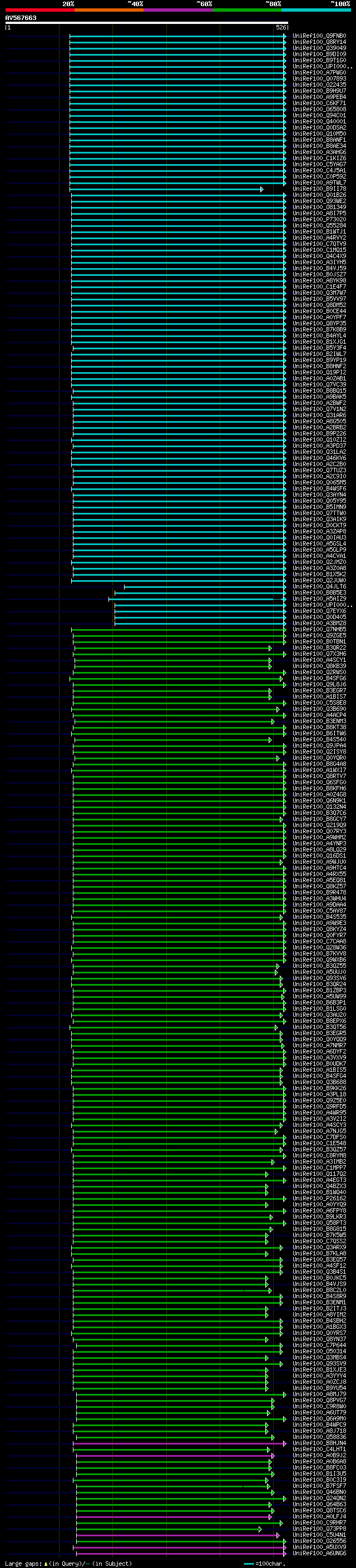Image resolution: width=356 pixels, height=1568 pixels.
Task: Open hit UniRef100_Q9FNB0
Action: 319,36
